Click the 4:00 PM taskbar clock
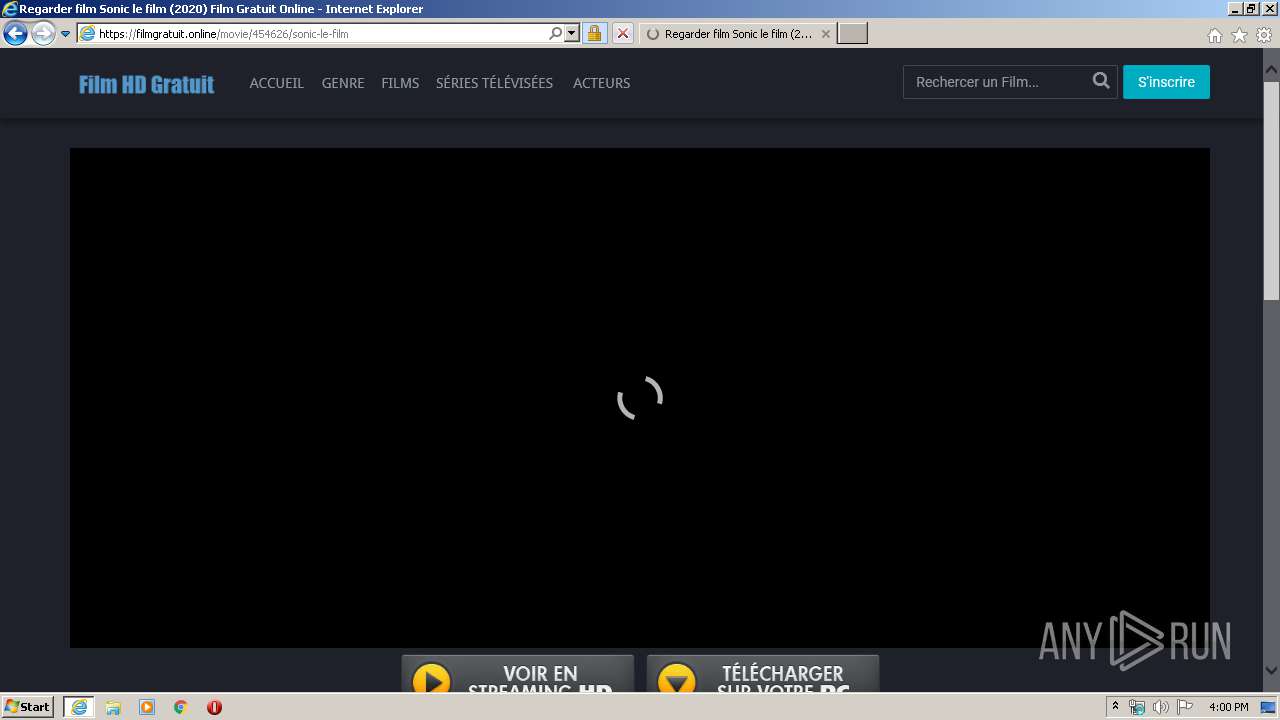Image resolution: width=1280 pixels, height=720 pixels. [1228, 707]
